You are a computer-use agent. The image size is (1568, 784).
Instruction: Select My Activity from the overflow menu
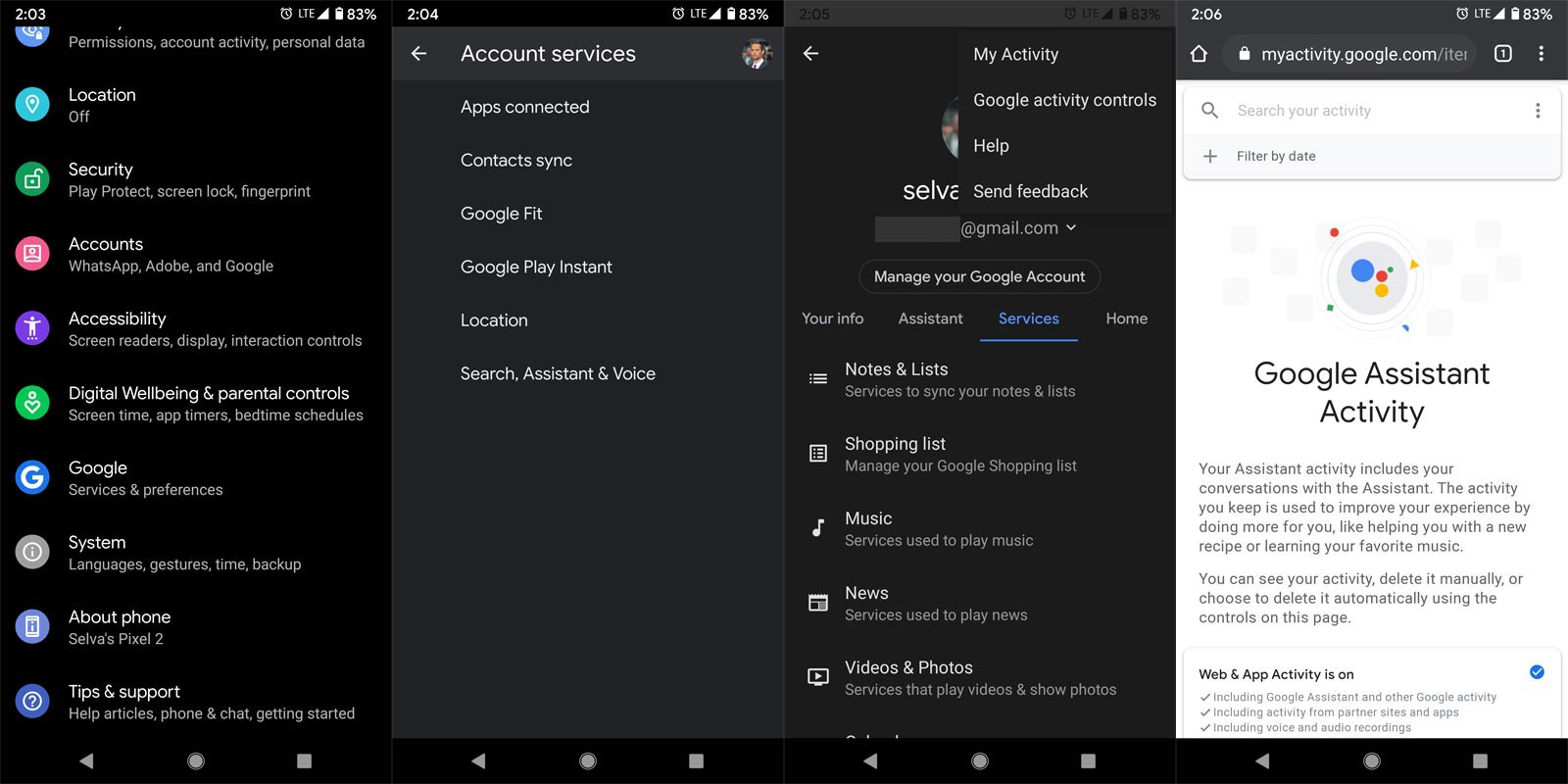click(1016, 54)
